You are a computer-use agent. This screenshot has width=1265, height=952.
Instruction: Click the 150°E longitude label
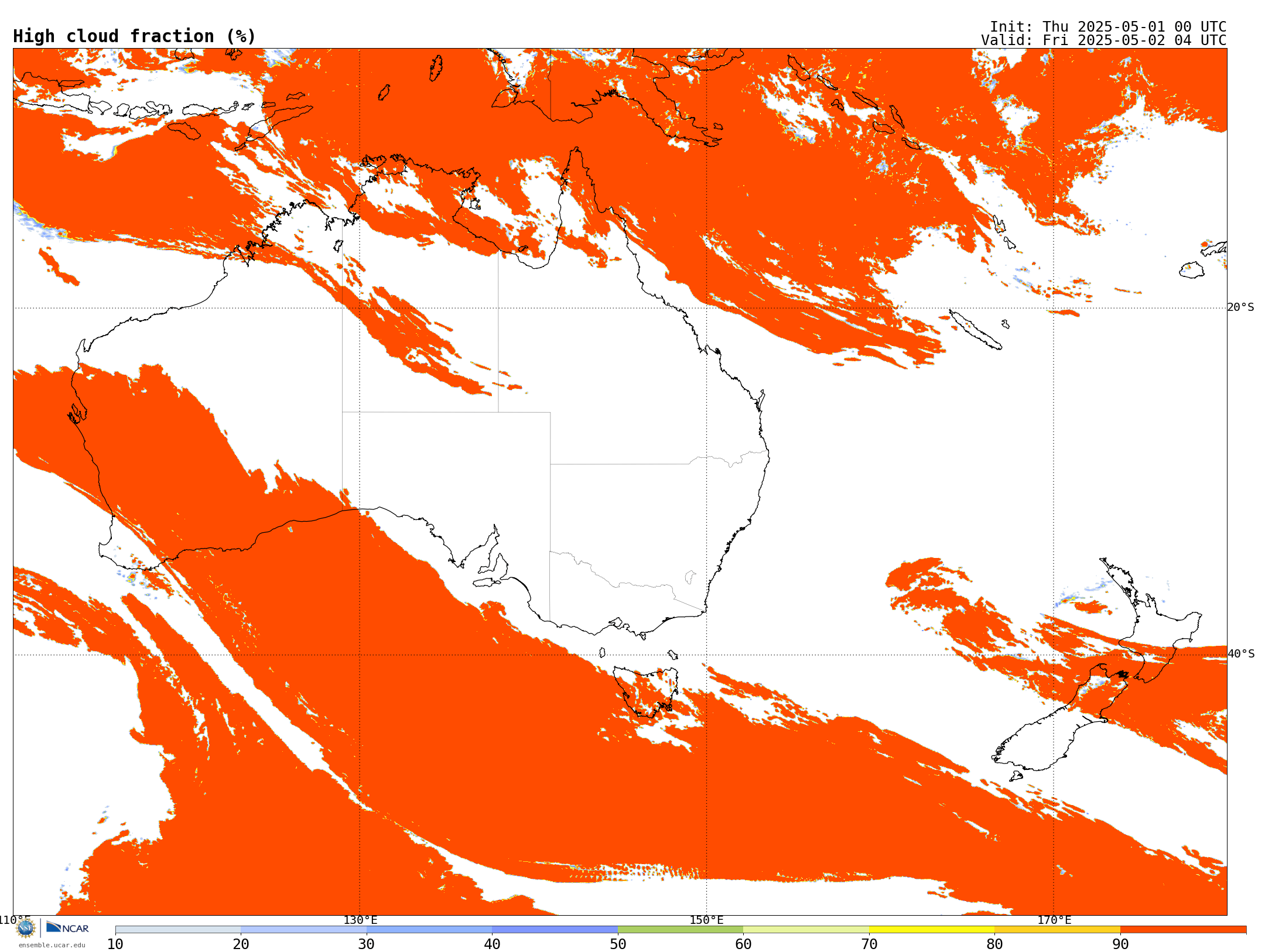tap(706, 920)
